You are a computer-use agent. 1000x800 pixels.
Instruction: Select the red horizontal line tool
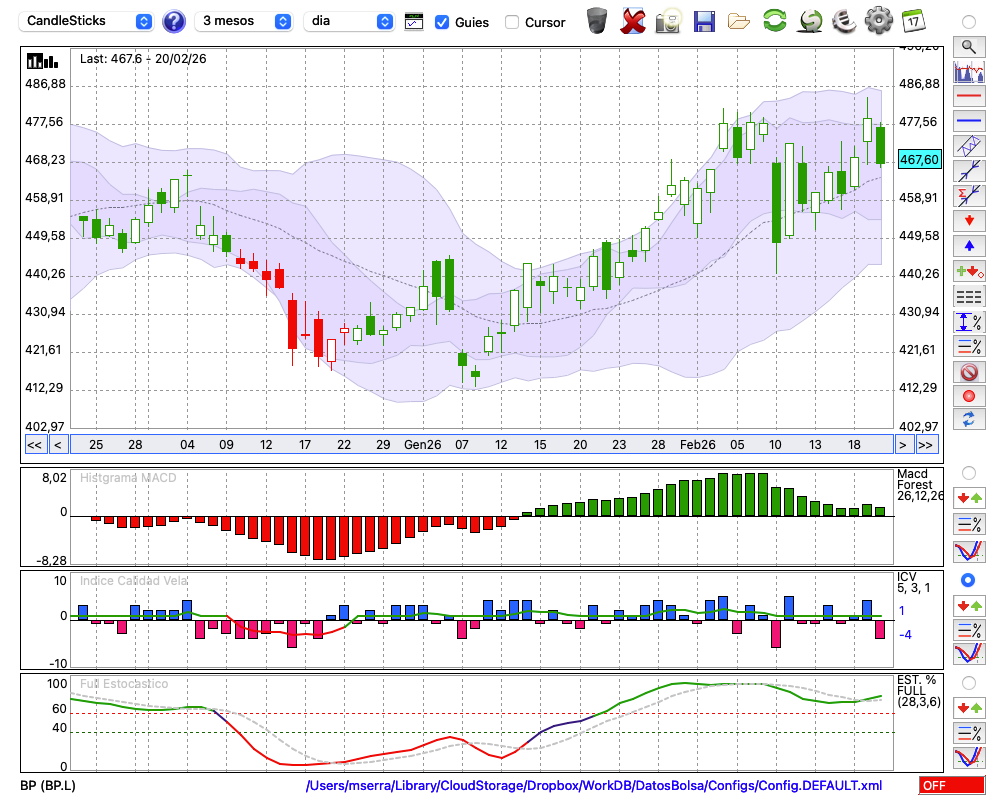[x=968, y=97]
